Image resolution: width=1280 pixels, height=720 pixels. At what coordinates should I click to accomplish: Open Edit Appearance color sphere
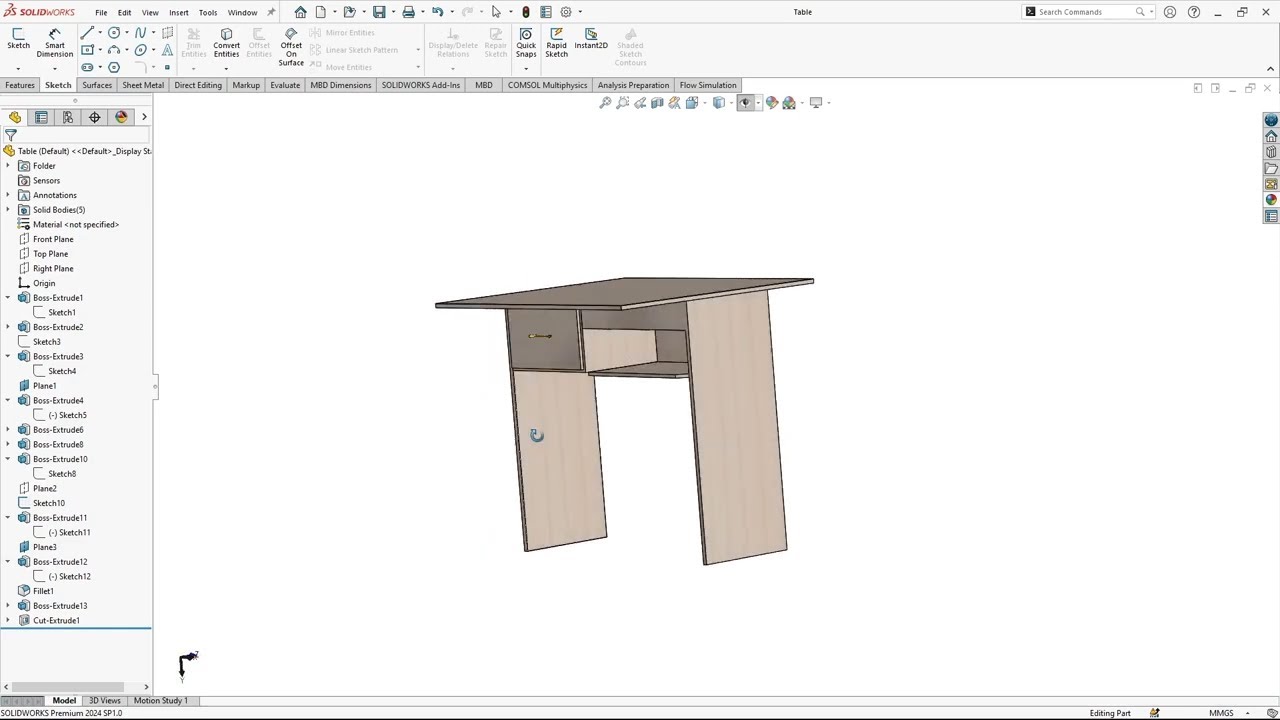pyautogui.click(x=772, y=103)
